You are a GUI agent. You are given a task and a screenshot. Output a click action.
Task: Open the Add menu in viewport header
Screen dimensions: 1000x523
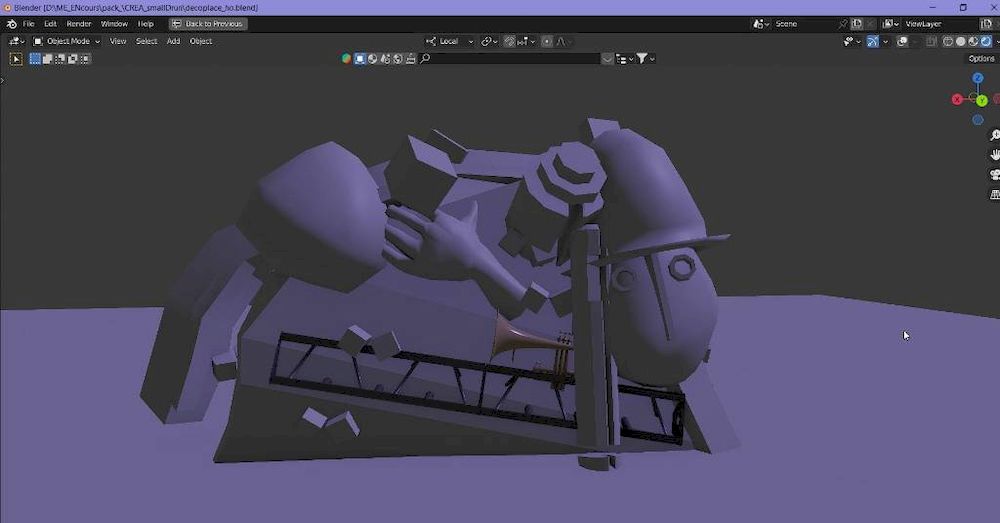click(173, 41)
